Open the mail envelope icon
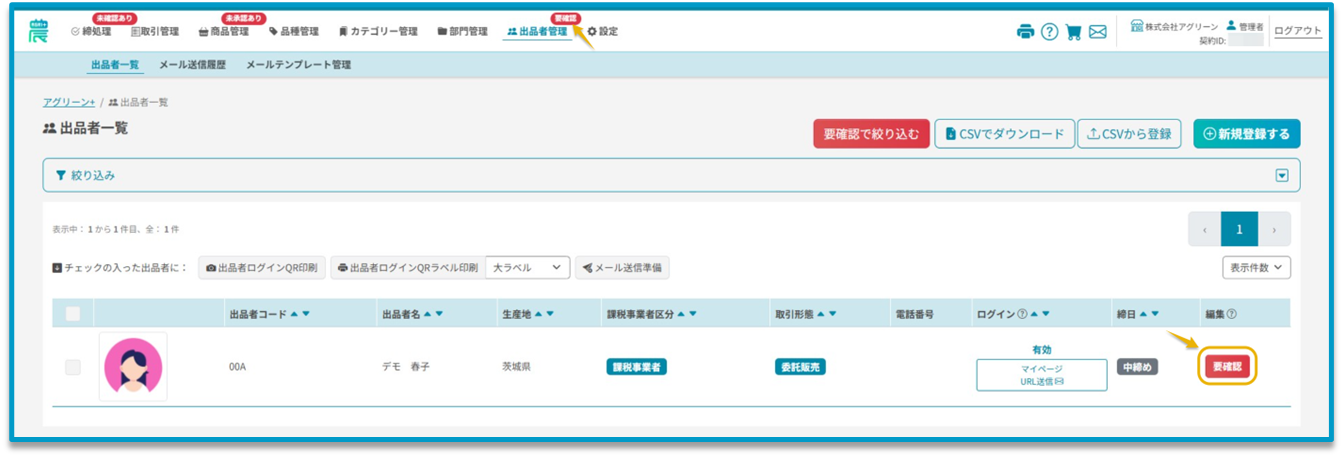 coord(1097,31)
